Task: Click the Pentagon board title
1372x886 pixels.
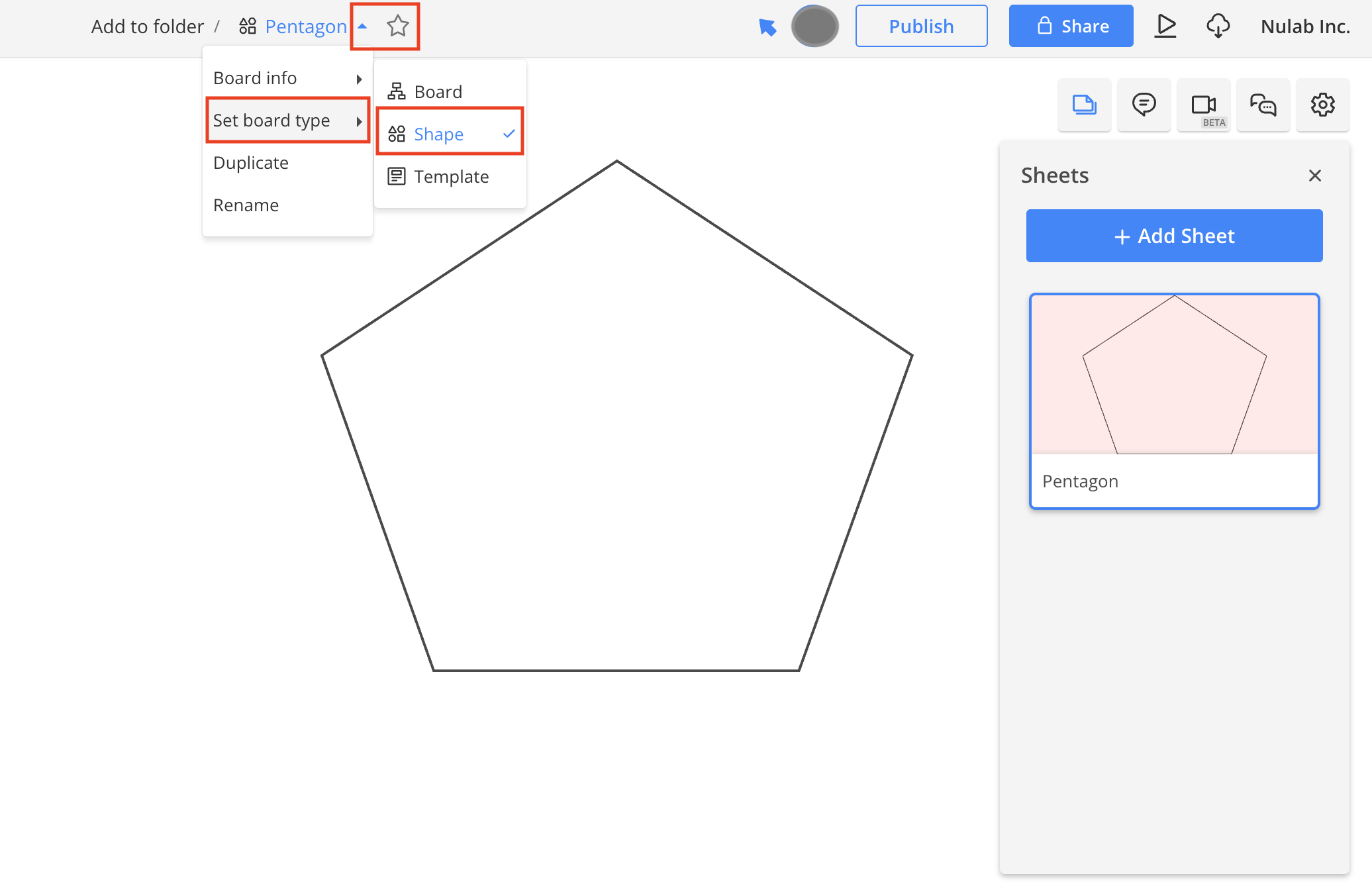Action: (306, 26)
